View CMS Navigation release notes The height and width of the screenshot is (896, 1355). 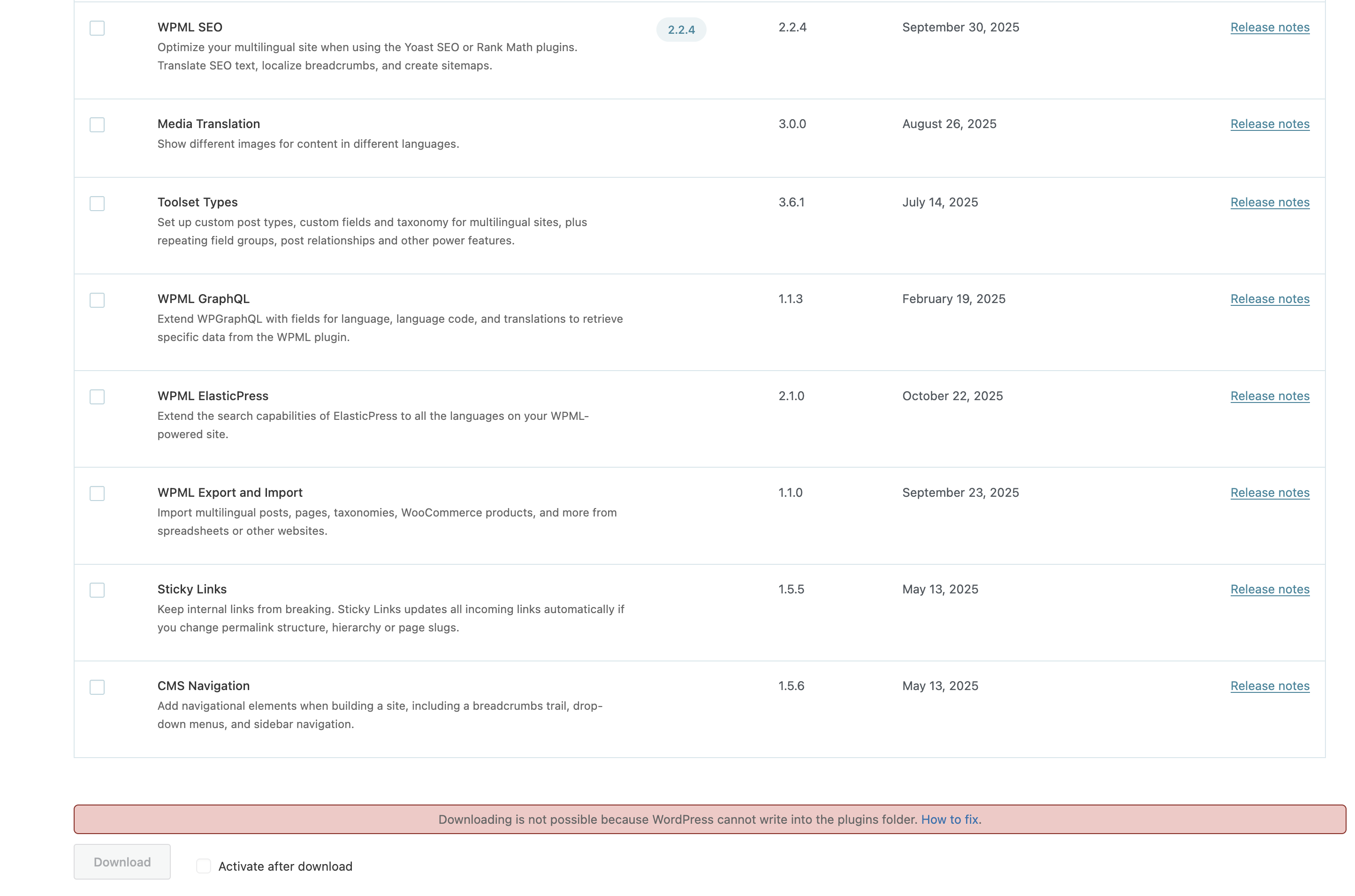click(1269, 686)
